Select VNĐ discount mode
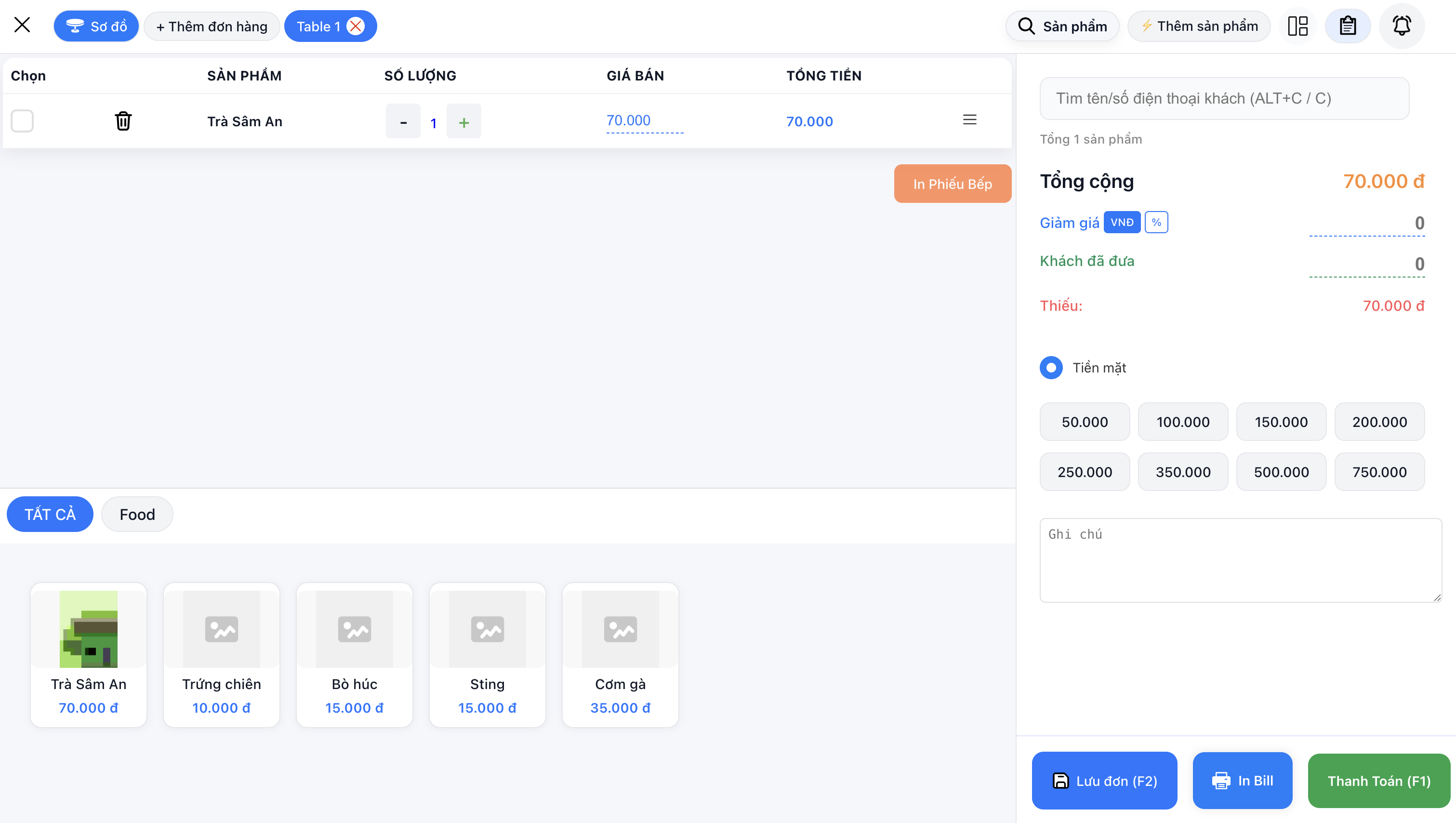The height and width of the screenshot is (823, 1456). coord(1122,222)
